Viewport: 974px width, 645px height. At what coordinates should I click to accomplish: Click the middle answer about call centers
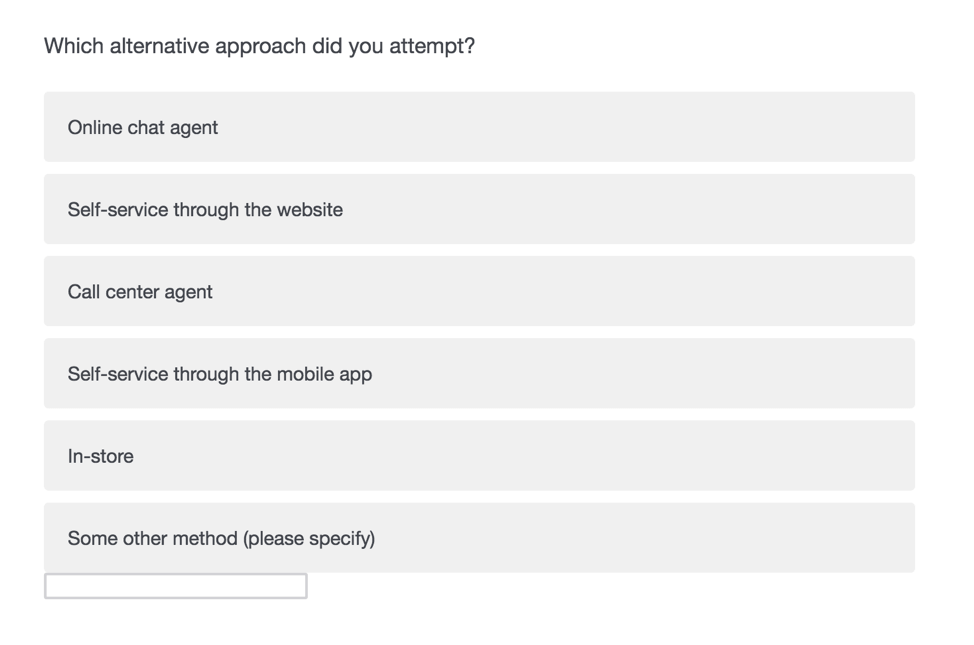478,291
